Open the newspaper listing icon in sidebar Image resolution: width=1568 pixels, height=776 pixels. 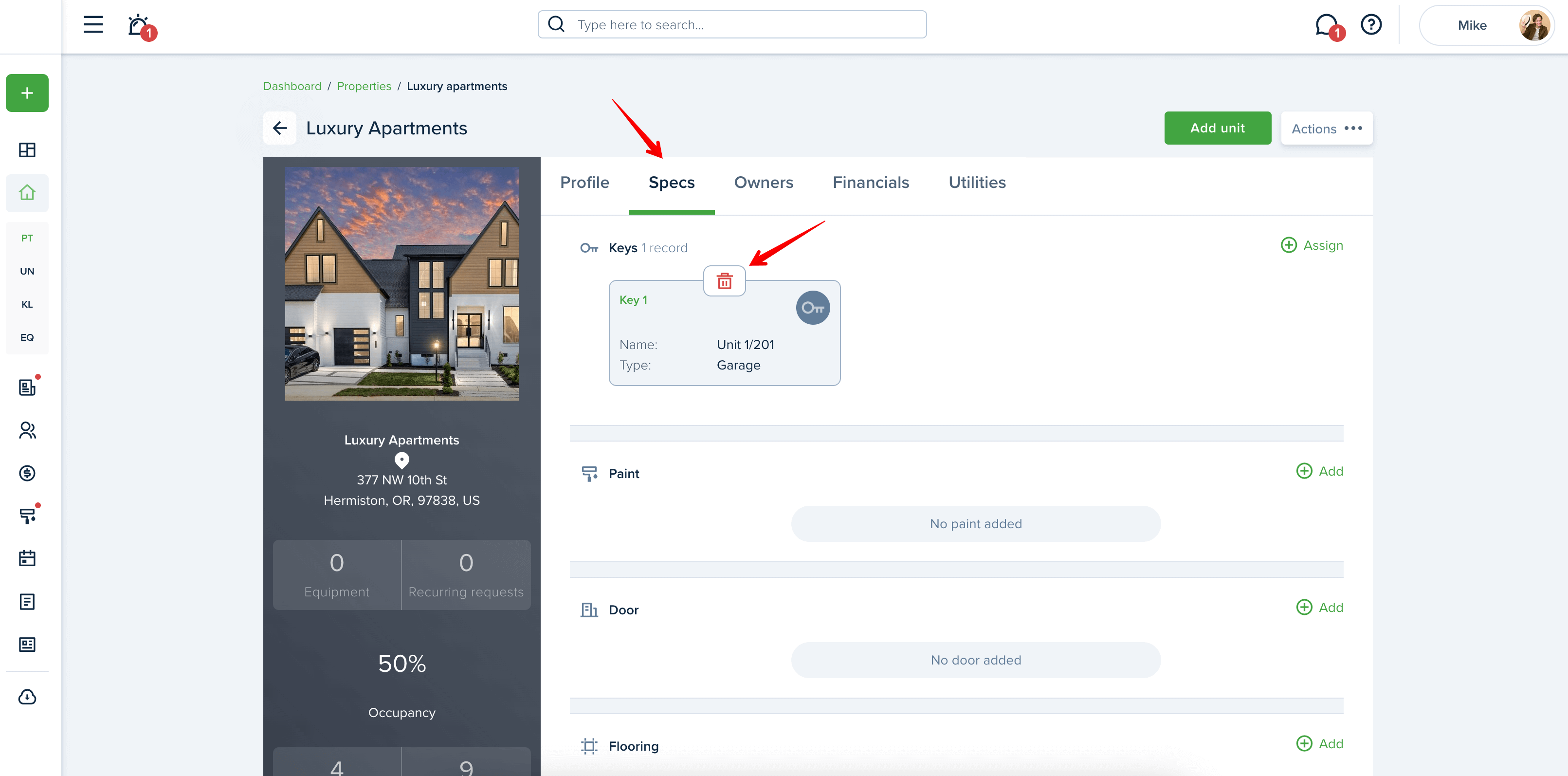pyautogui.click(x=27, y=645)
